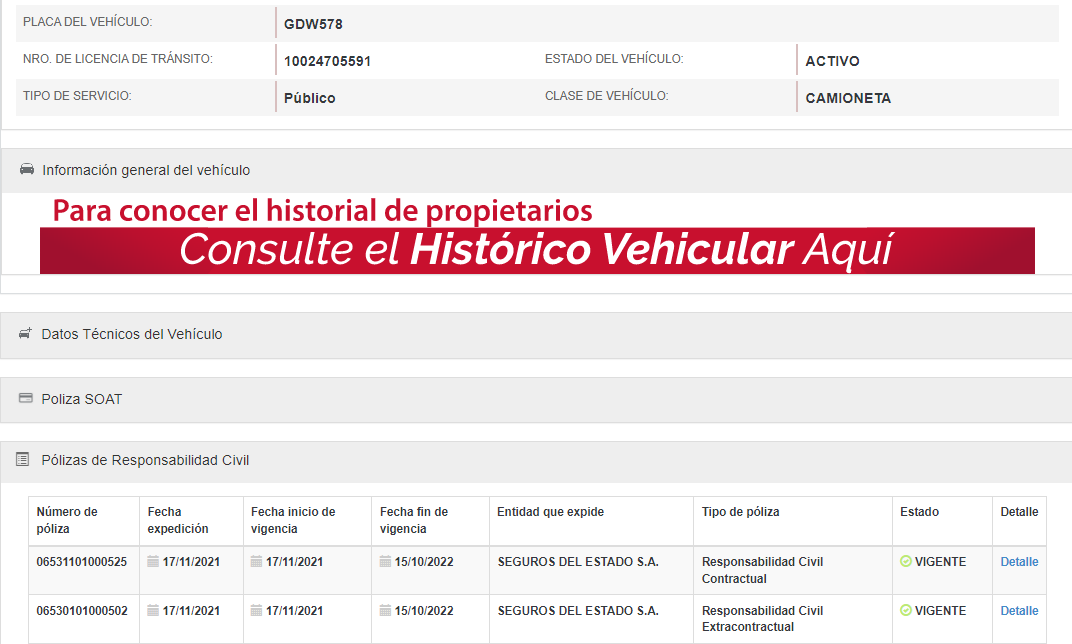Click the Fecha fin de vigencia header
Viewport: 1072px width, 644px height.
414,520
